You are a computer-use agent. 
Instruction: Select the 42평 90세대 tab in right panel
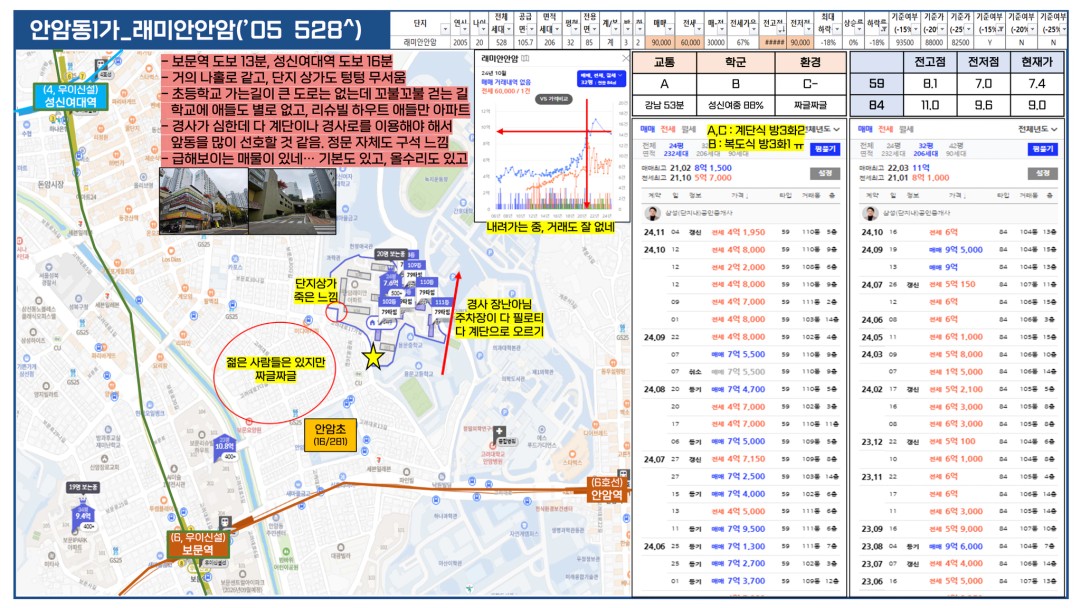[956, 150]
